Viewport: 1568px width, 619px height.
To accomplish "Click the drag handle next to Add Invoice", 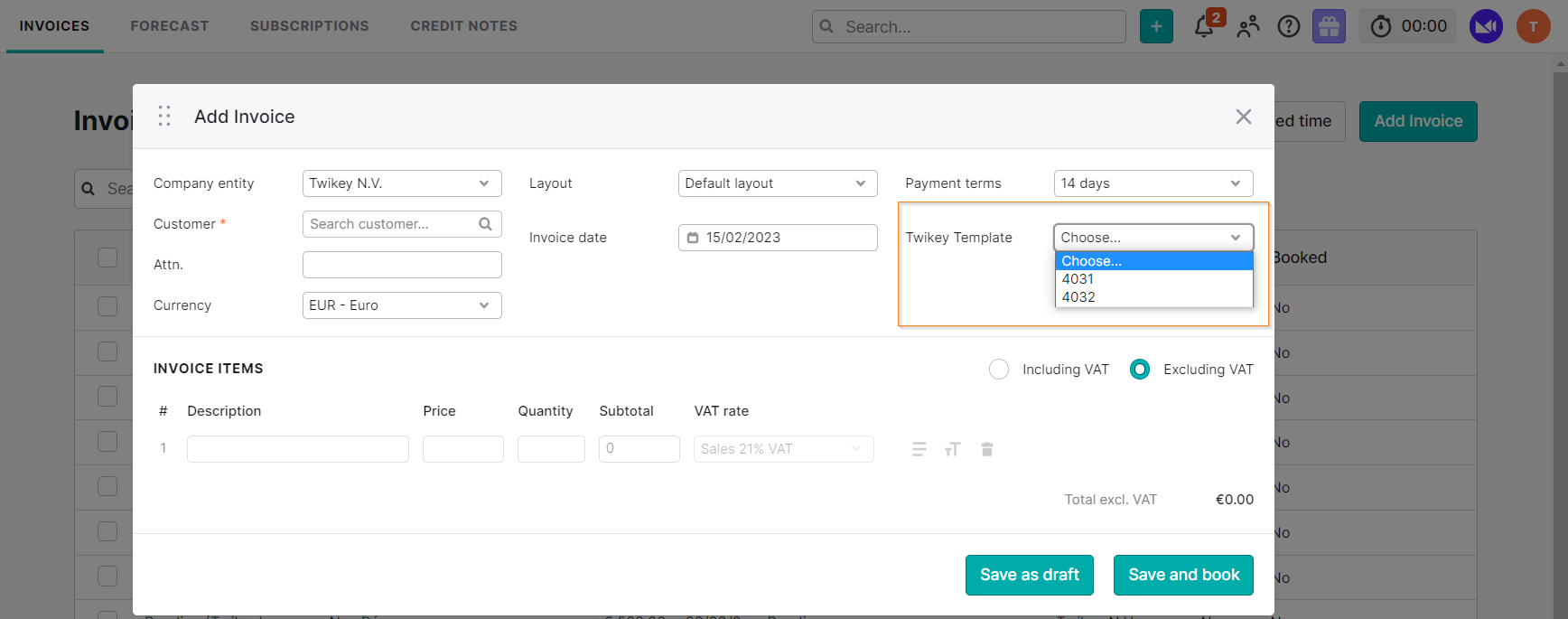I will pyautogui.click(x=164, y=117).
